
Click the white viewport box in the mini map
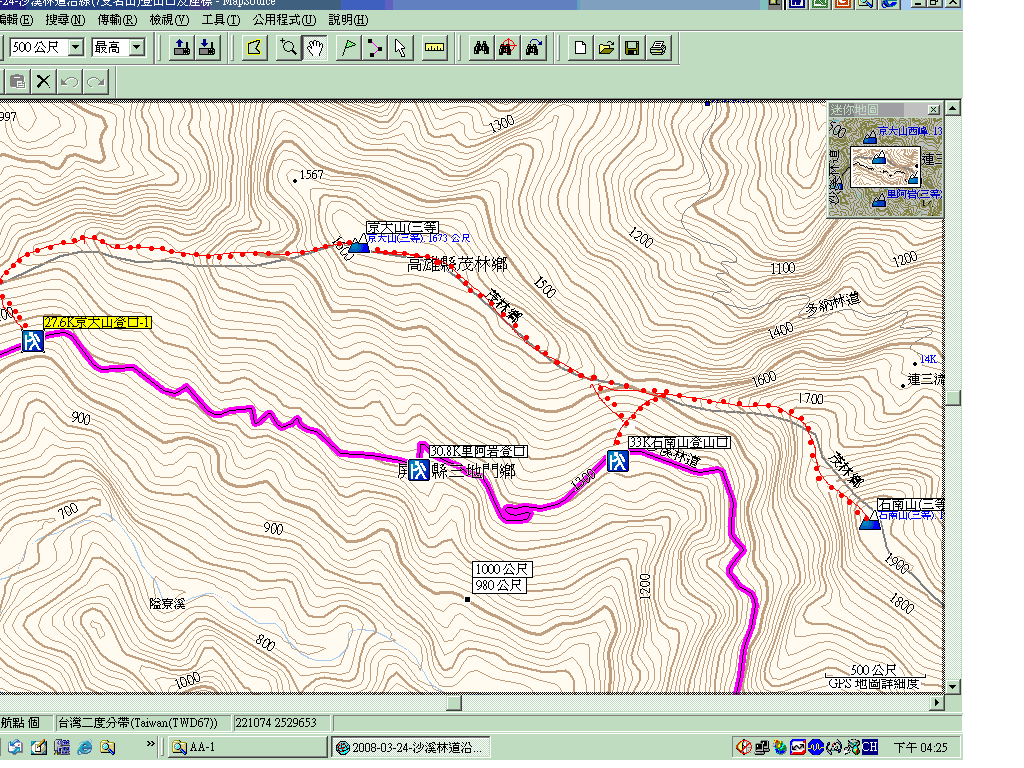click(x=885, y=167)
